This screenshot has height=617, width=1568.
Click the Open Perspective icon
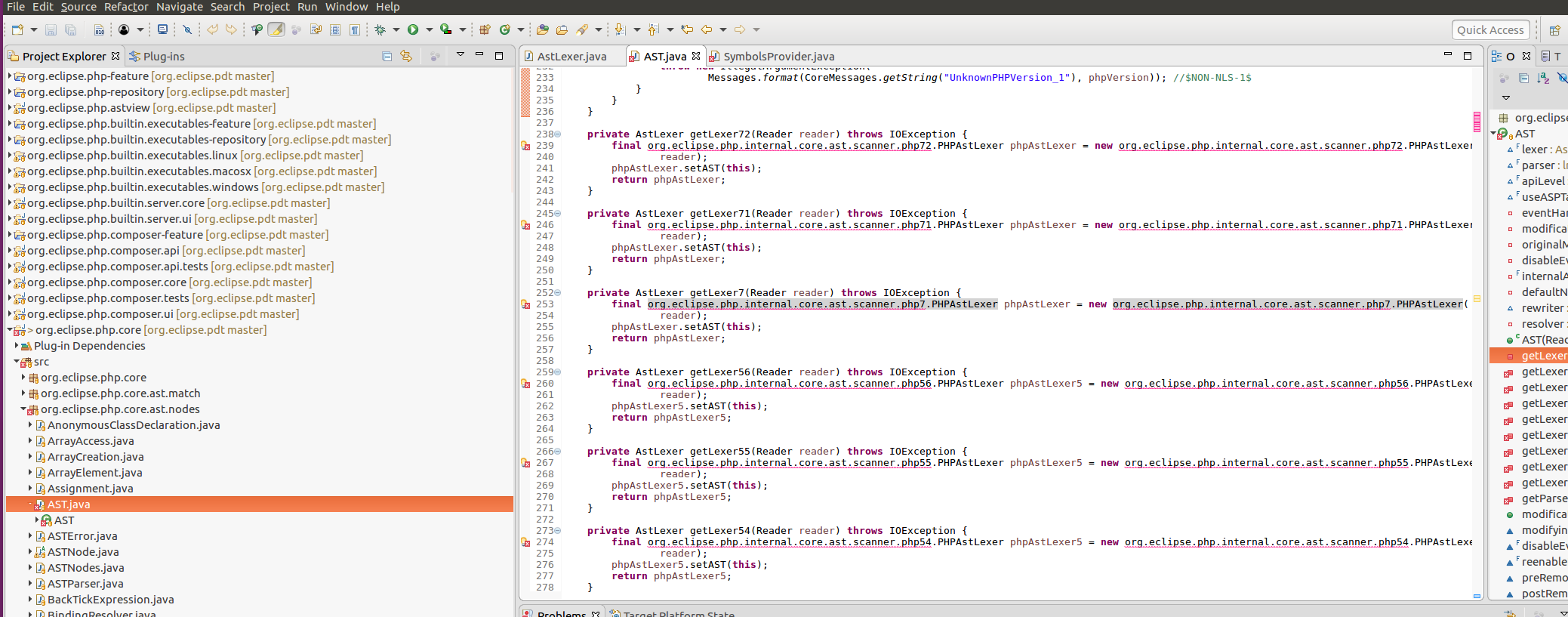1554,30
